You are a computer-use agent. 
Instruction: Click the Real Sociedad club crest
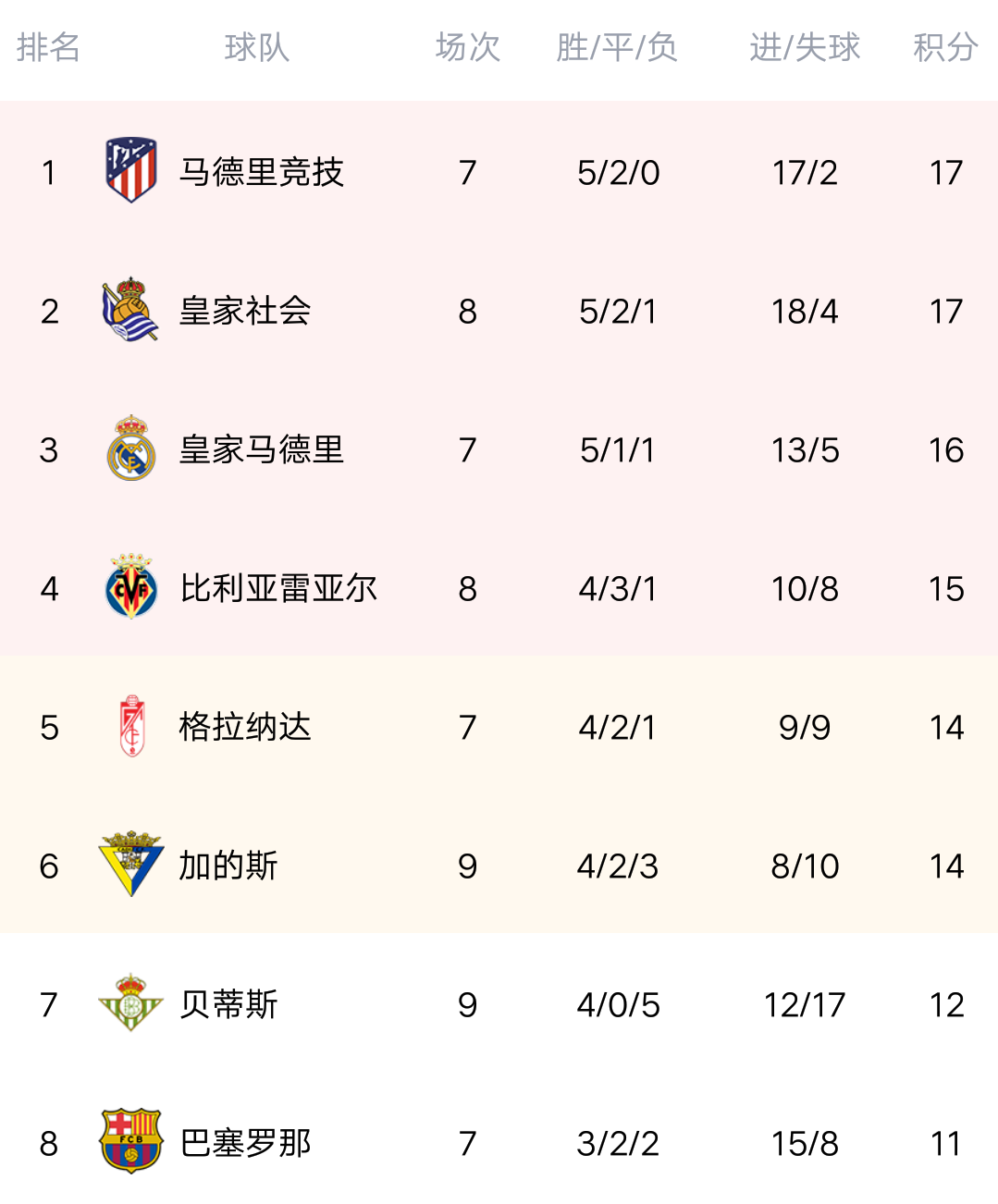130,310
